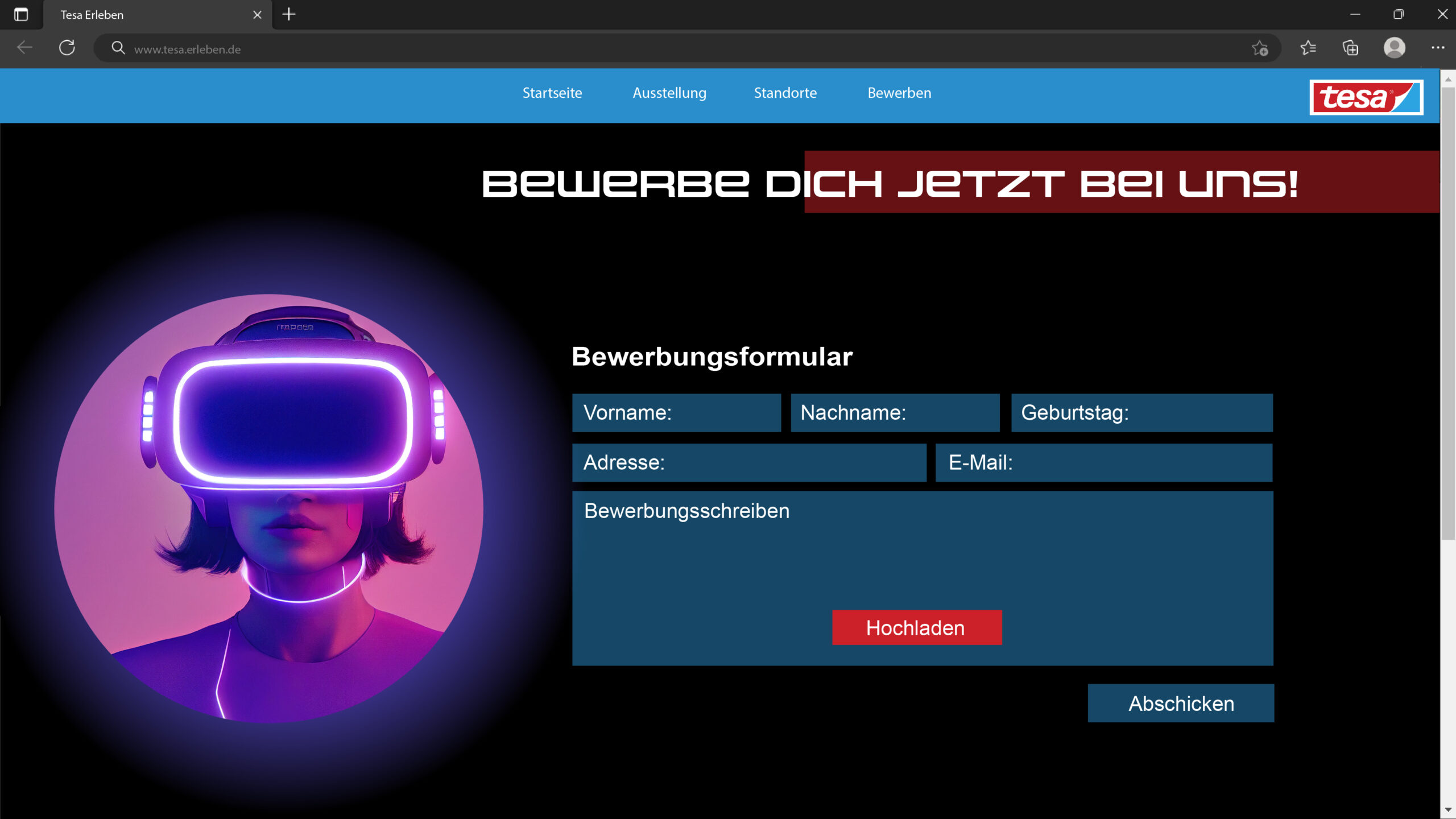1456x819 pixels.
Task: Click the tesa logo
Action: [1366, 97]
